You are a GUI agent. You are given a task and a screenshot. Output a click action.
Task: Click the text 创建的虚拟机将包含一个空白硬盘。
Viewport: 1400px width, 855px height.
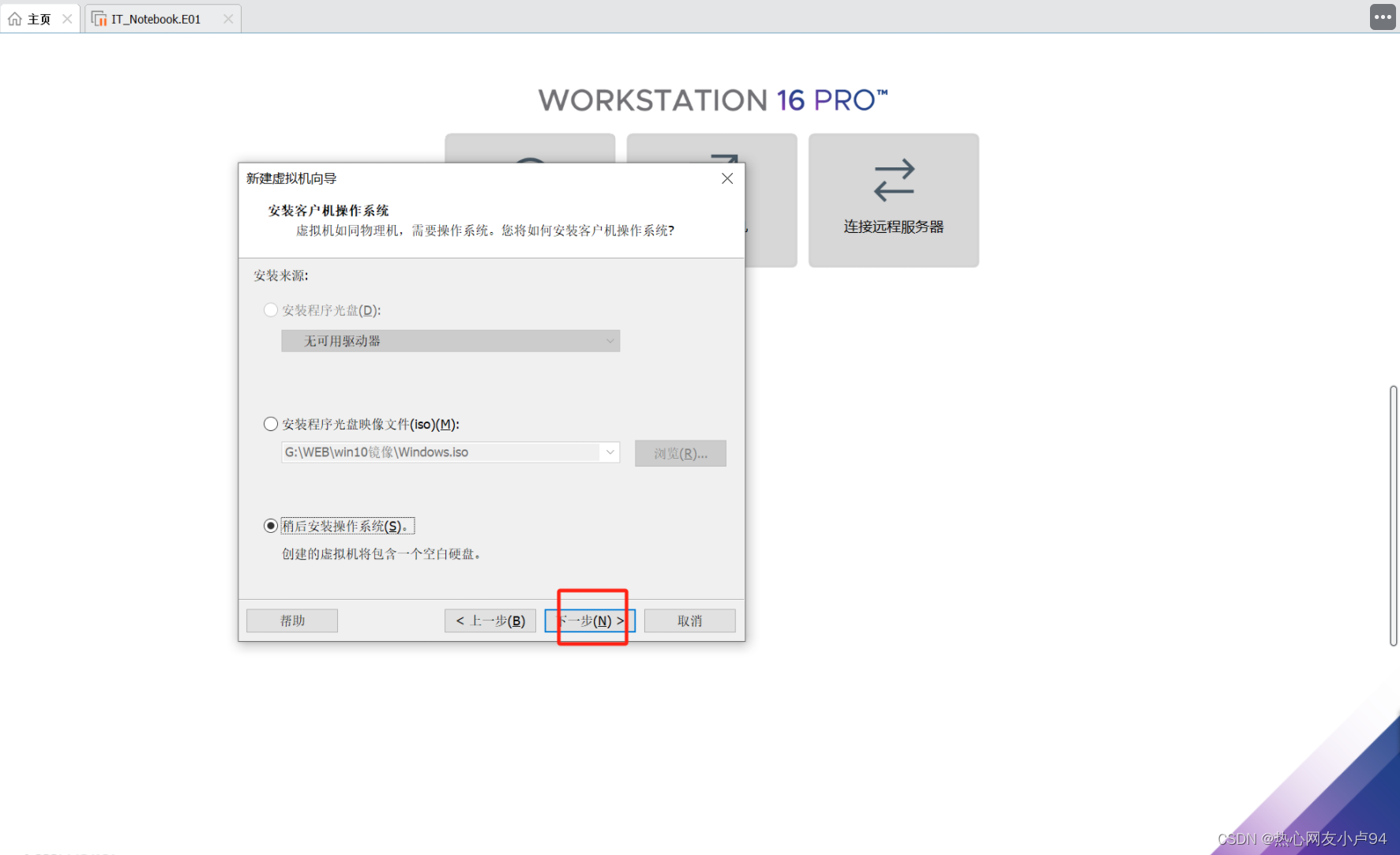(382, 554)
